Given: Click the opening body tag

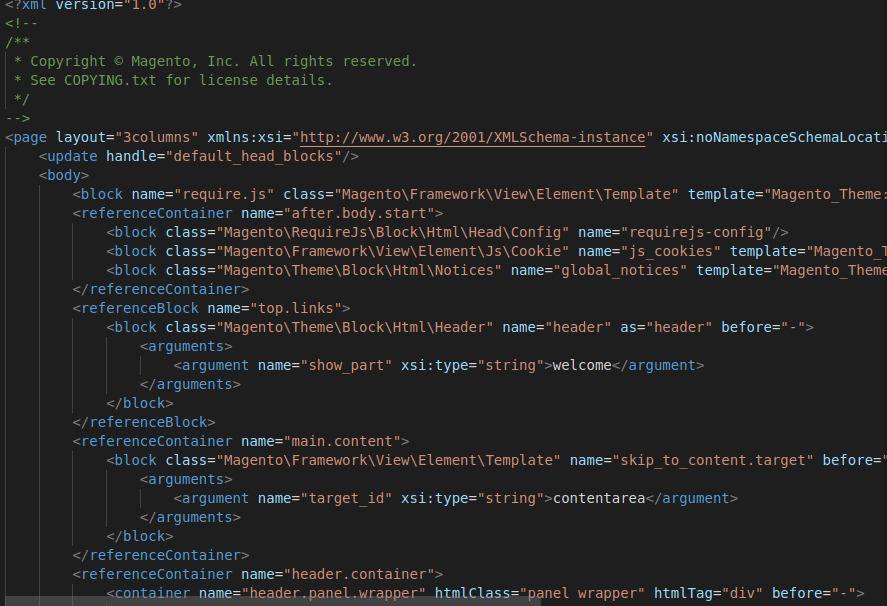Looking at the screenshot, I should click(64, 175).
